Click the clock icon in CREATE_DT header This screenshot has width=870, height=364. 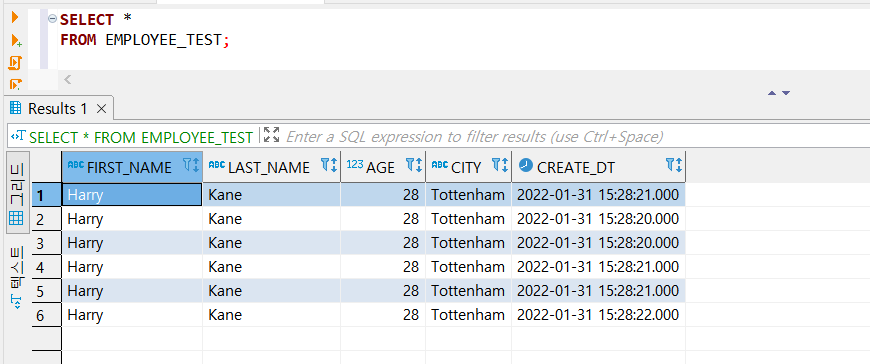click(x=525, y=165)
